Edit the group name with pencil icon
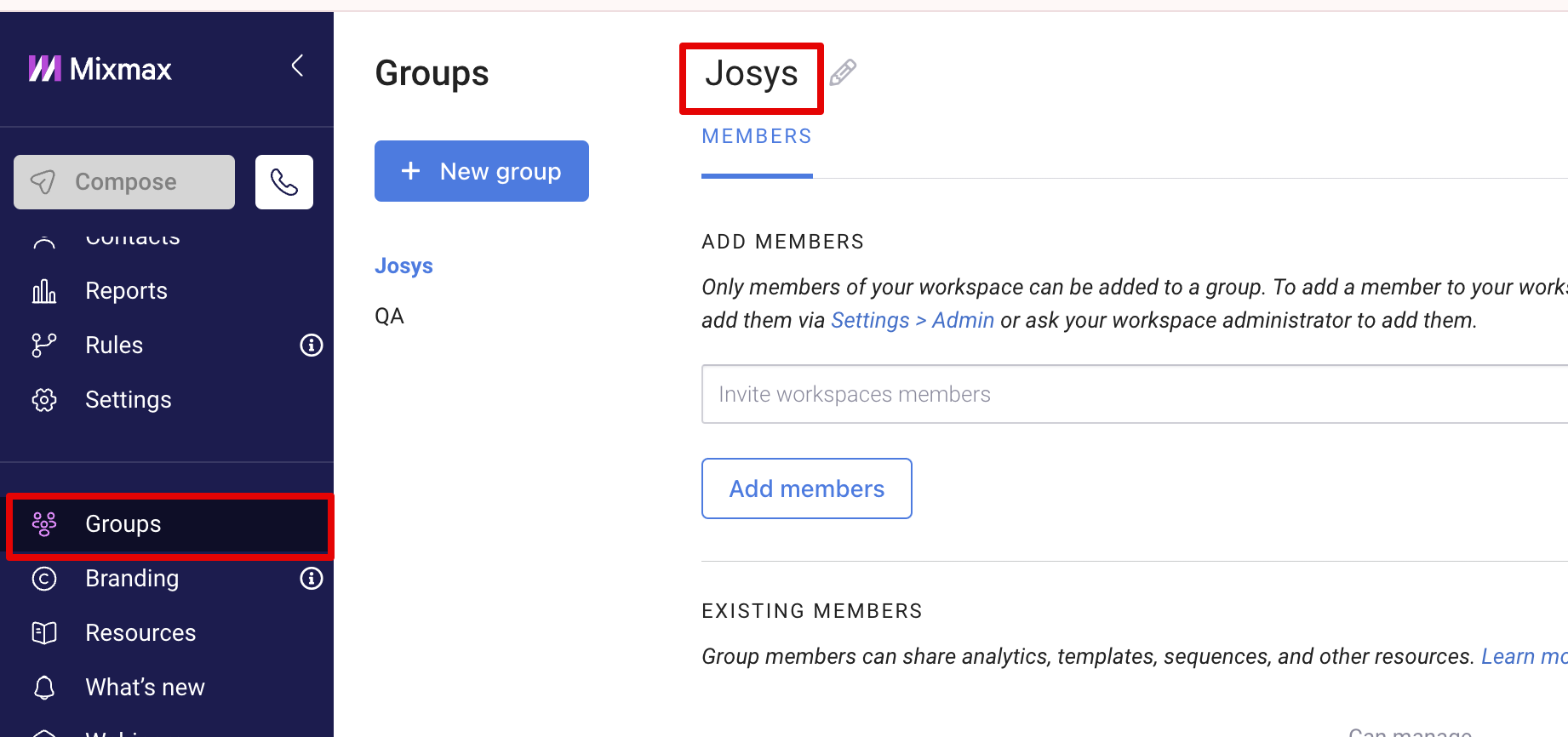1568x737 pixels. 843,73
